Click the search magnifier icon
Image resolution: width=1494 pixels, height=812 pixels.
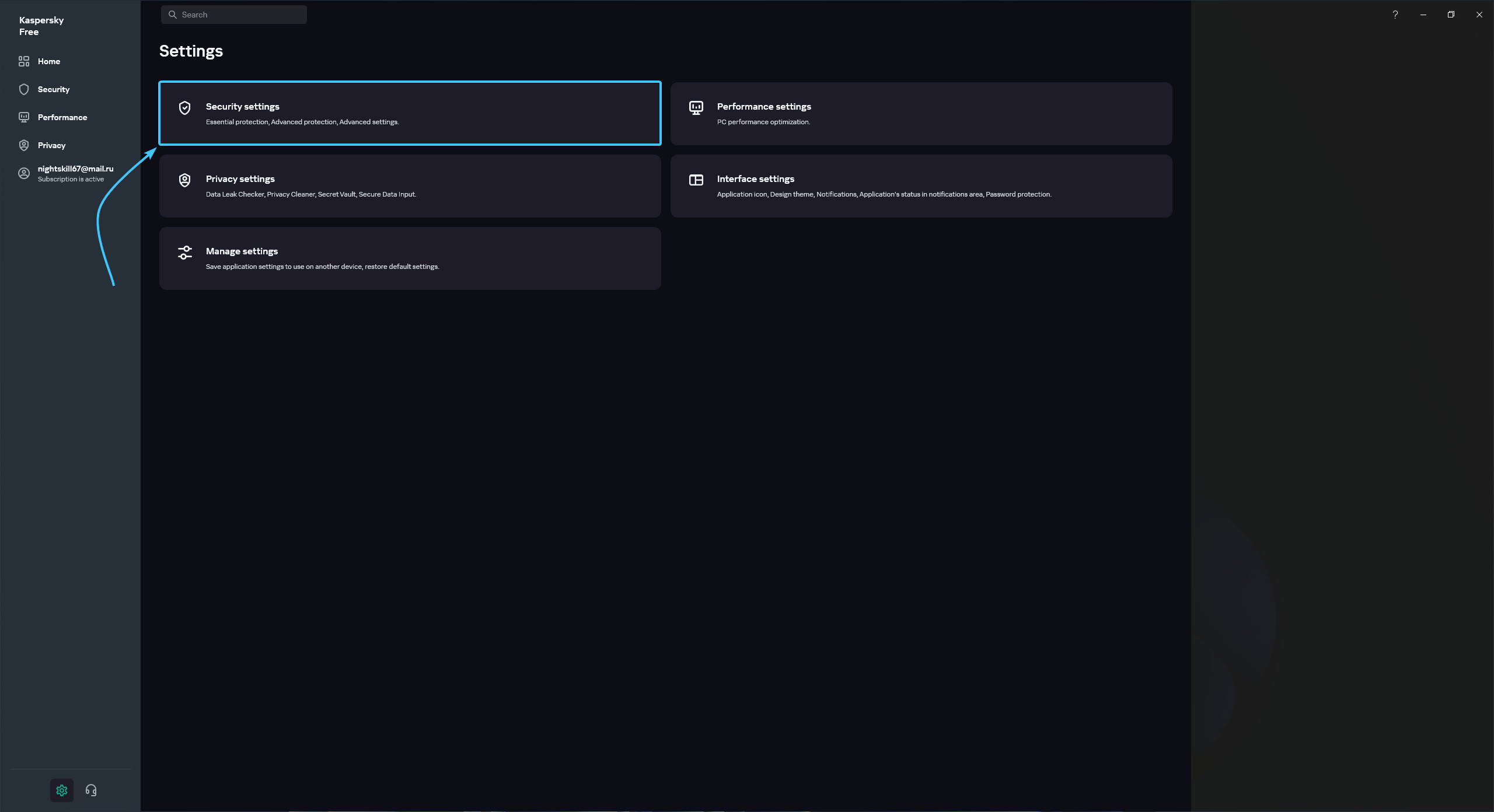pos(173,15)
